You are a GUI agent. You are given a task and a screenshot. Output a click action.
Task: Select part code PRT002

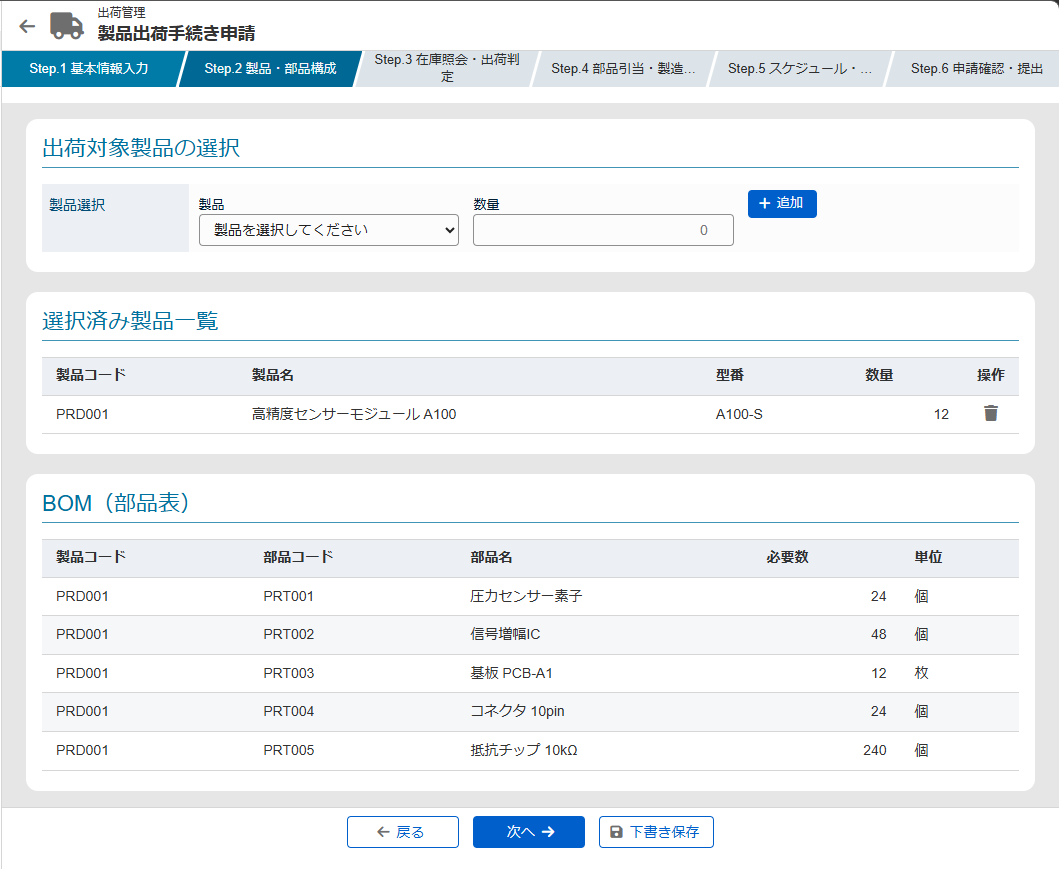tap(288, 634)
